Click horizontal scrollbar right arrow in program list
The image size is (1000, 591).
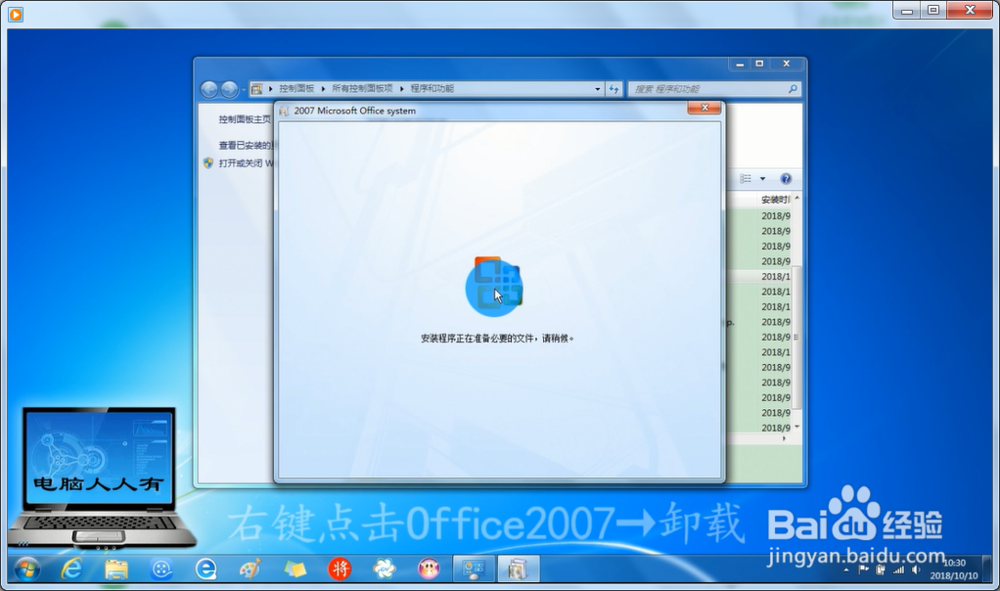pos(784,439)
